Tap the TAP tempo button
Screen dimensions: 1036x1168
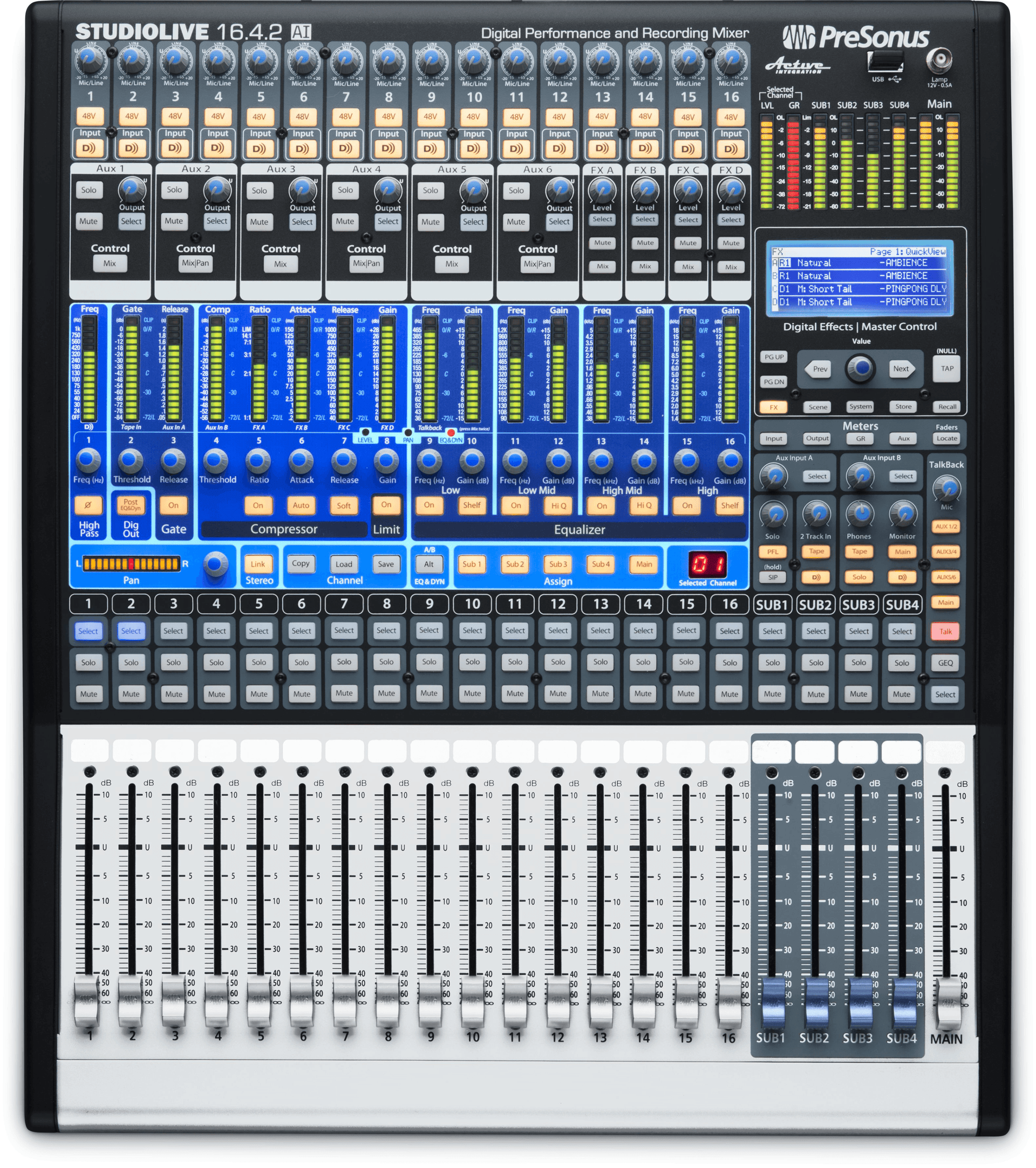(947, 369)
